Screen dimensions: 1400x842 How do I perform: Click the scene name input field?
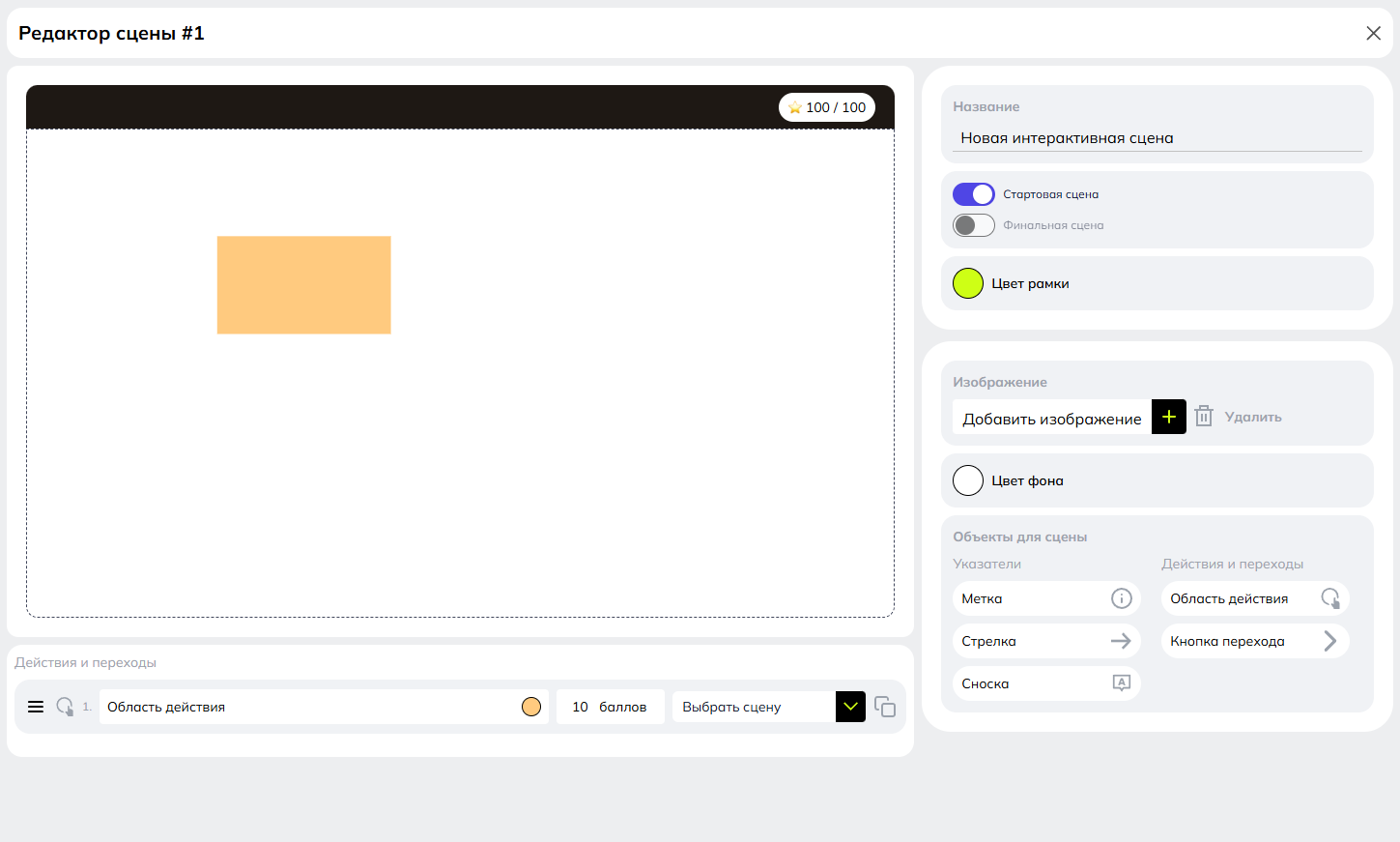[x=1157, y=138]
